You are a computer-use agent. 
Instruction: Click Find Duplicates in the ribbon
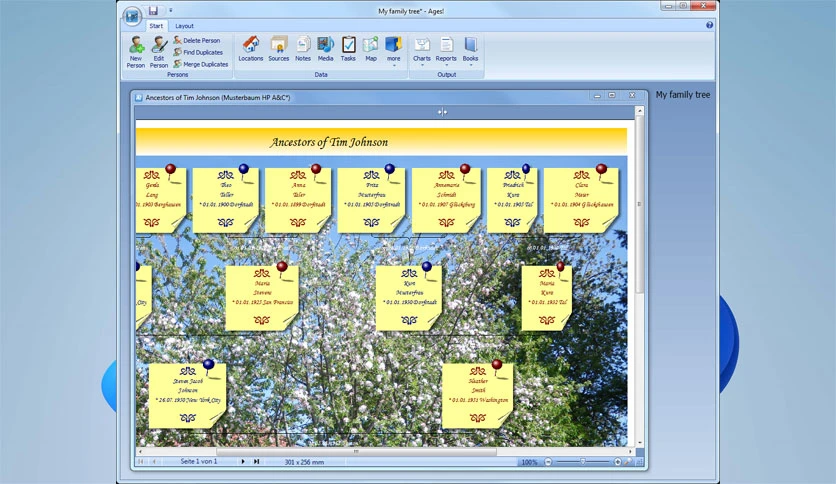[198, 52]
